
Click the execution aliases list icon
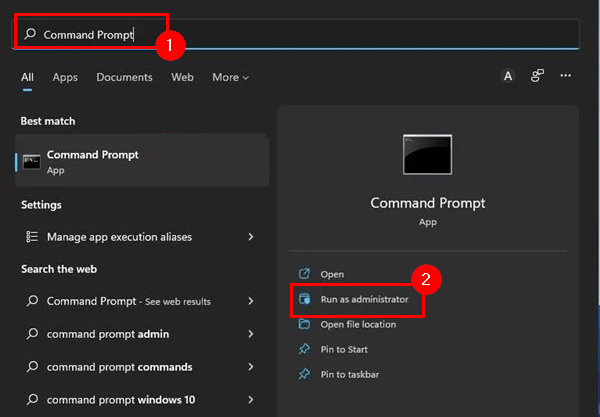point(32,237)
